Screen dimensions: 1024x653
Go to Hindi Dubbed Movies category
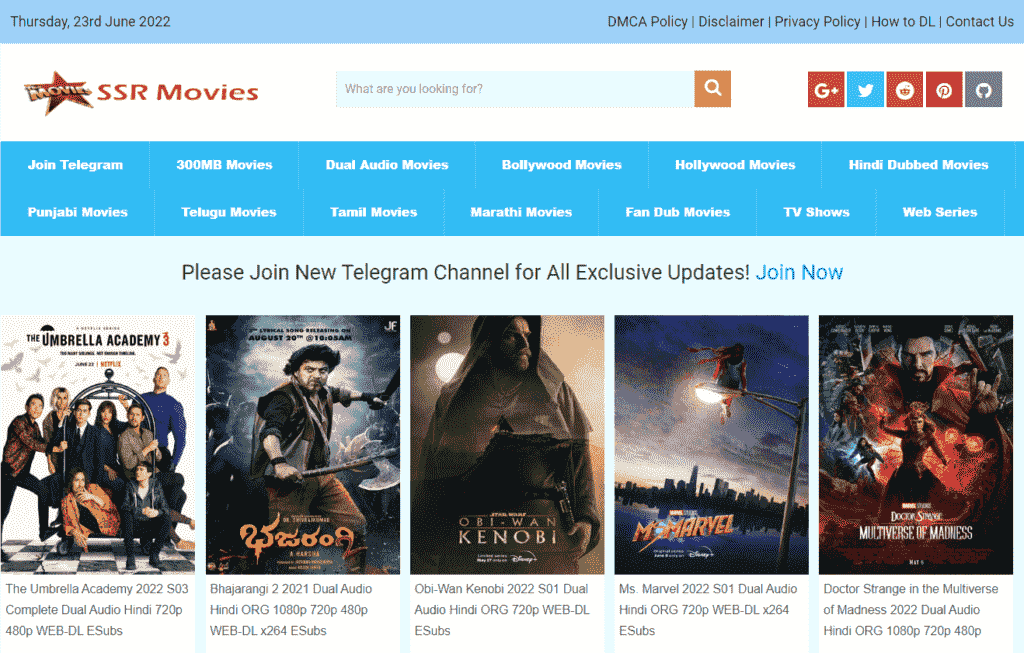(x=918, y=165)
